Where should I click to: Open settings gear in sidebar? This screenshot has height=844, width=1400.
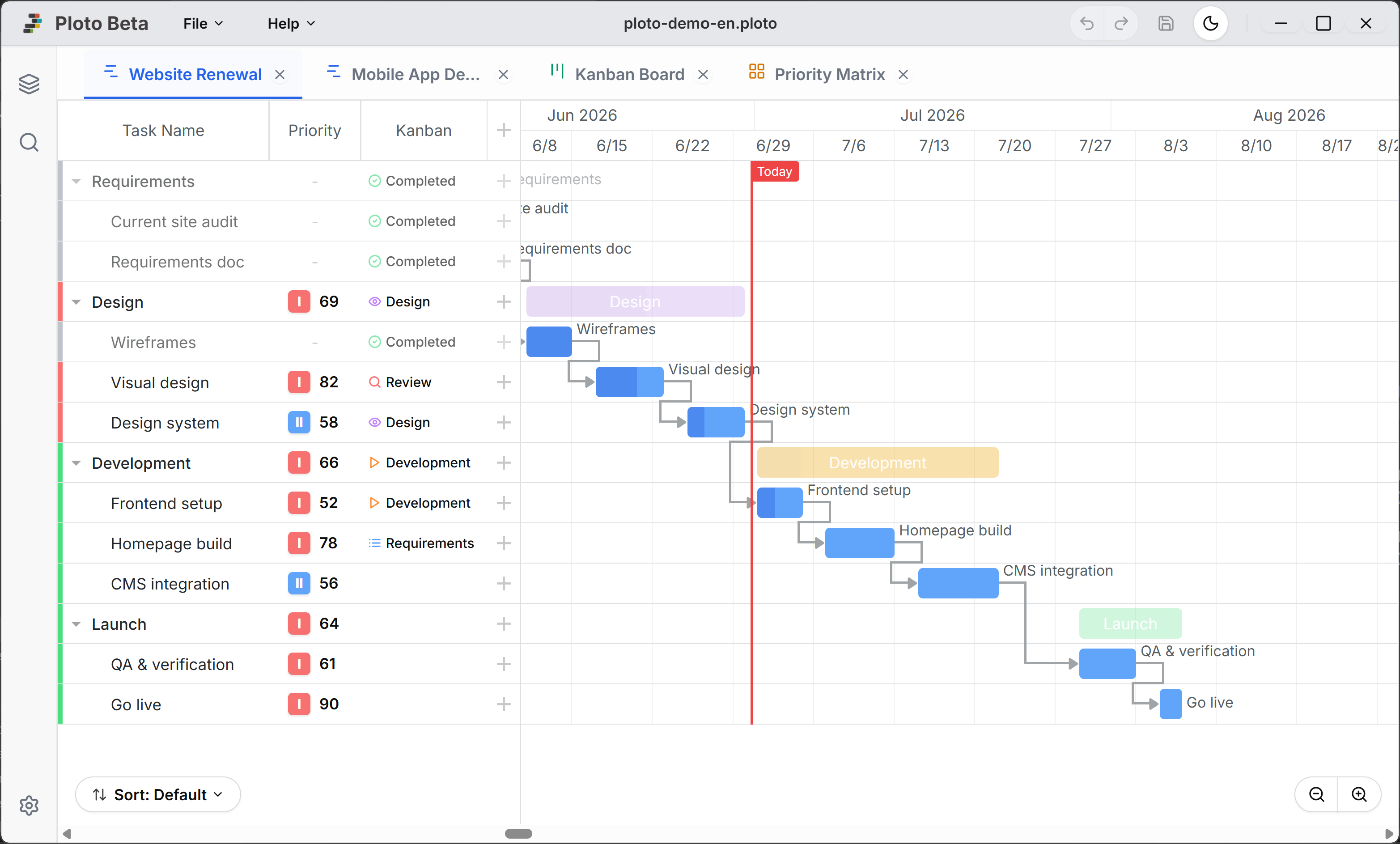point(29,806)
